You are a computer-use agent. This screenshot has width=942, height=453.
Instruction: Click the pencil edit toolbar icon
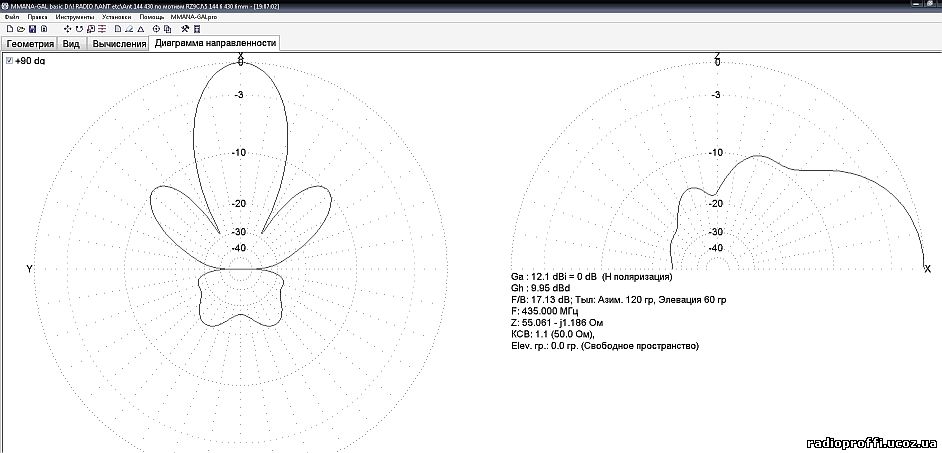pyautogui.click(x=129, y=29)
